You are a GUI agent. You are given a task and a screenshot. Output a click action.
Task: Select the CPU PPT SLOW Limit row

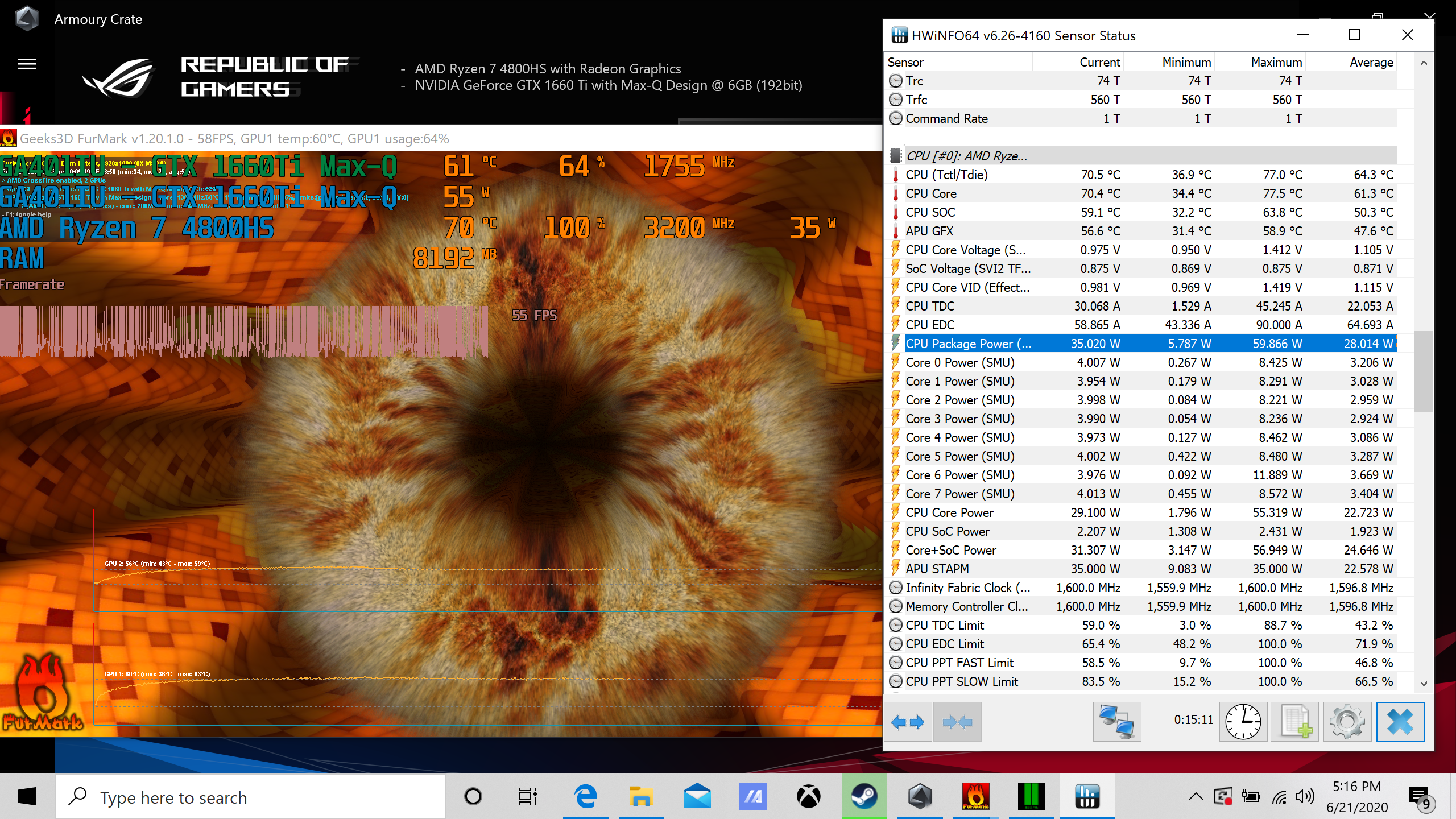(1141, 681)
